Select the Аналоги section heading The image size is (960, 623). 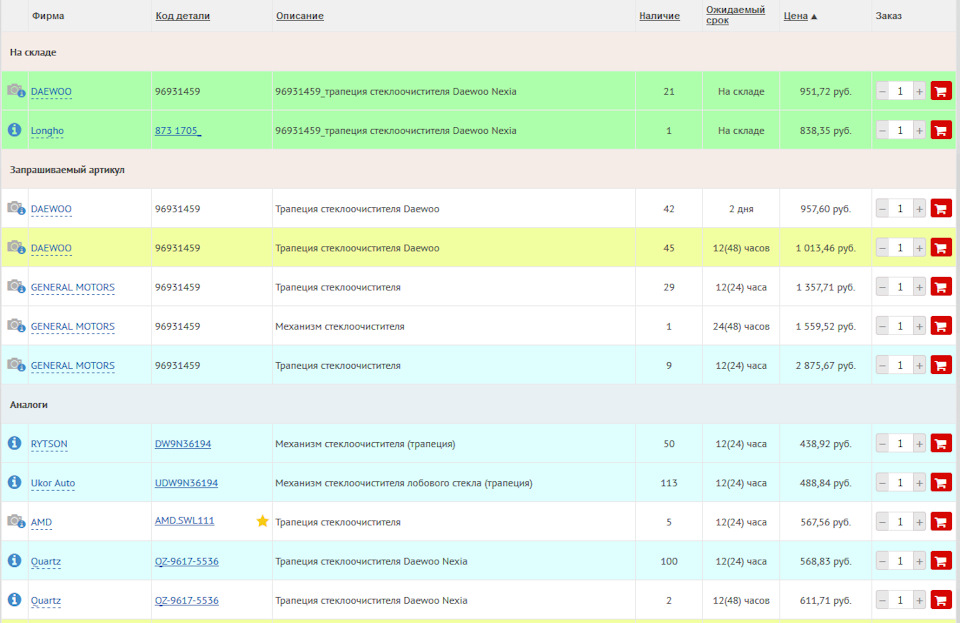(28, 405)
